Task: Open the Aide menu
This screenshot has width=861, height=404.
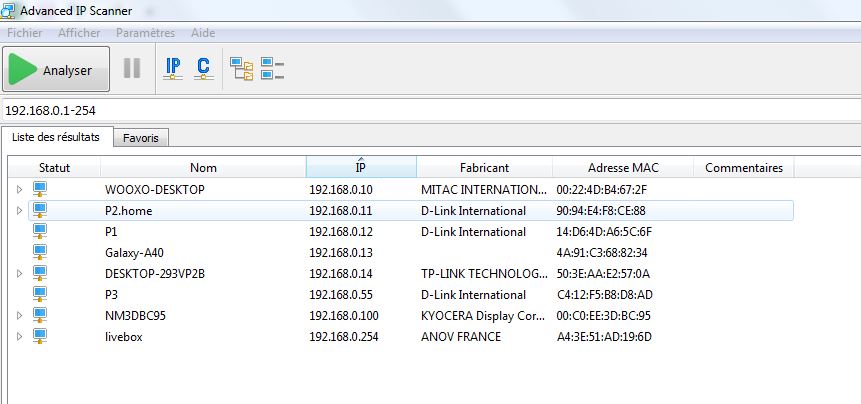Action: (203, 33)
